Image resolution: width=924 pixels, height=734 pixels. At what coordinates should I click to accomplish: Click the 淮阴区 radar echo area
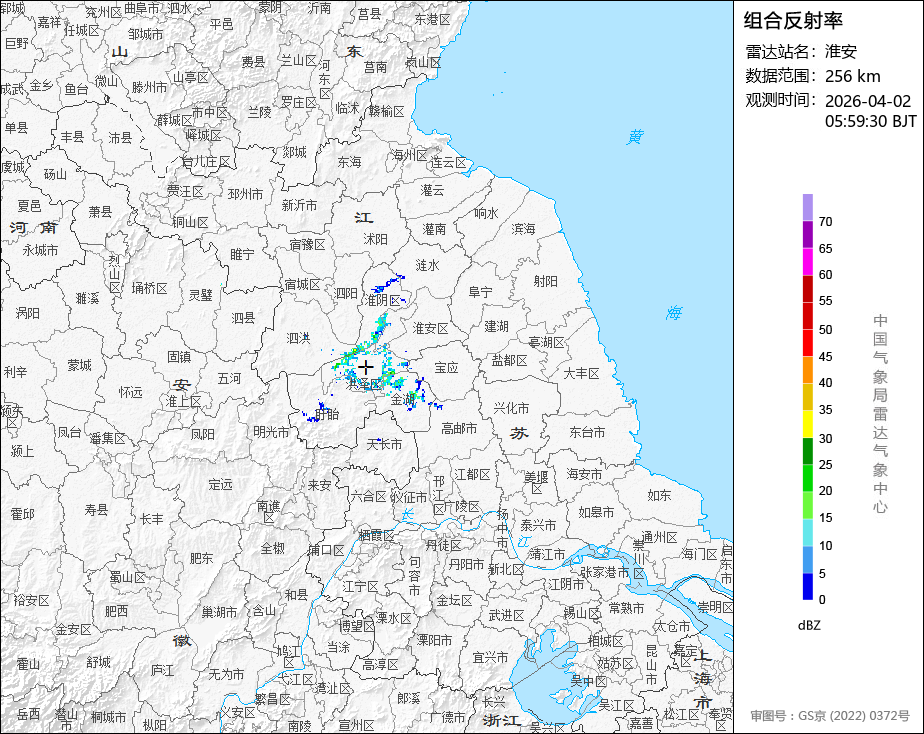(x=388, y=286)
